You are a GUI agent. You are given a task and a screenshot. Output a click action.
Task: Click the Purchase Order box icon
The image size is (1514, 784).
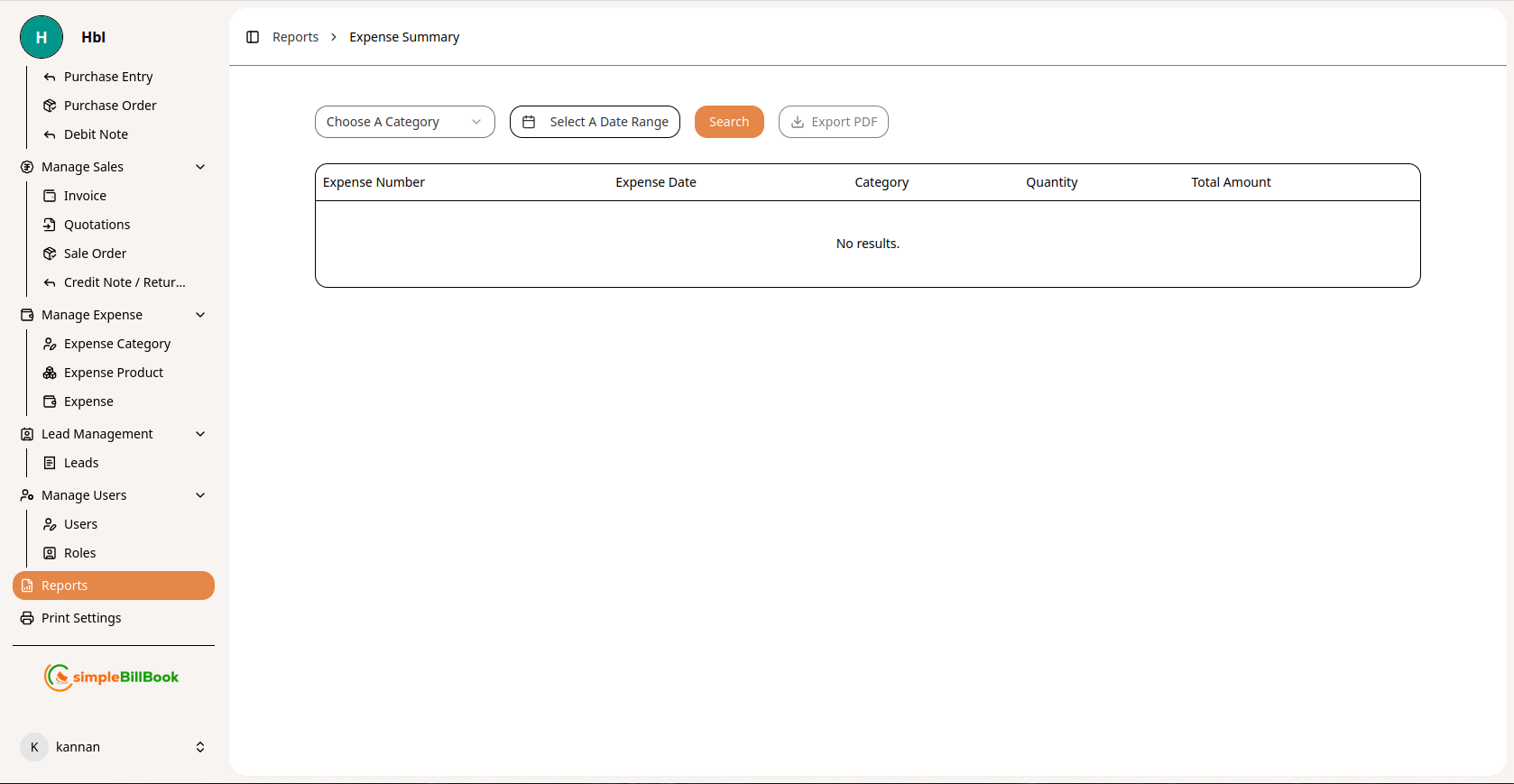(x=50, y=106)
